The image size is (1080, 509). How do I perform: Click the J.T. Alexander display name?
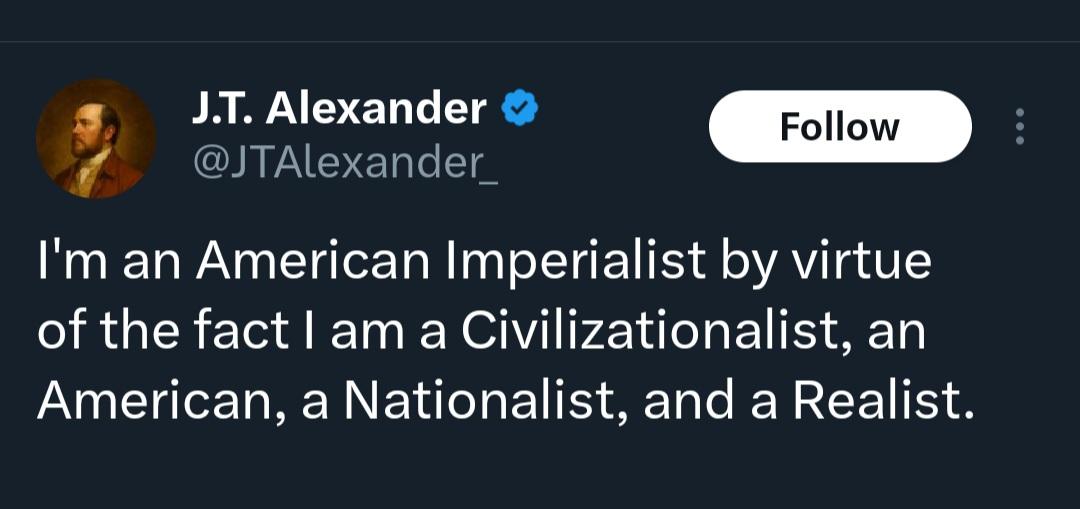click(338, 108)
